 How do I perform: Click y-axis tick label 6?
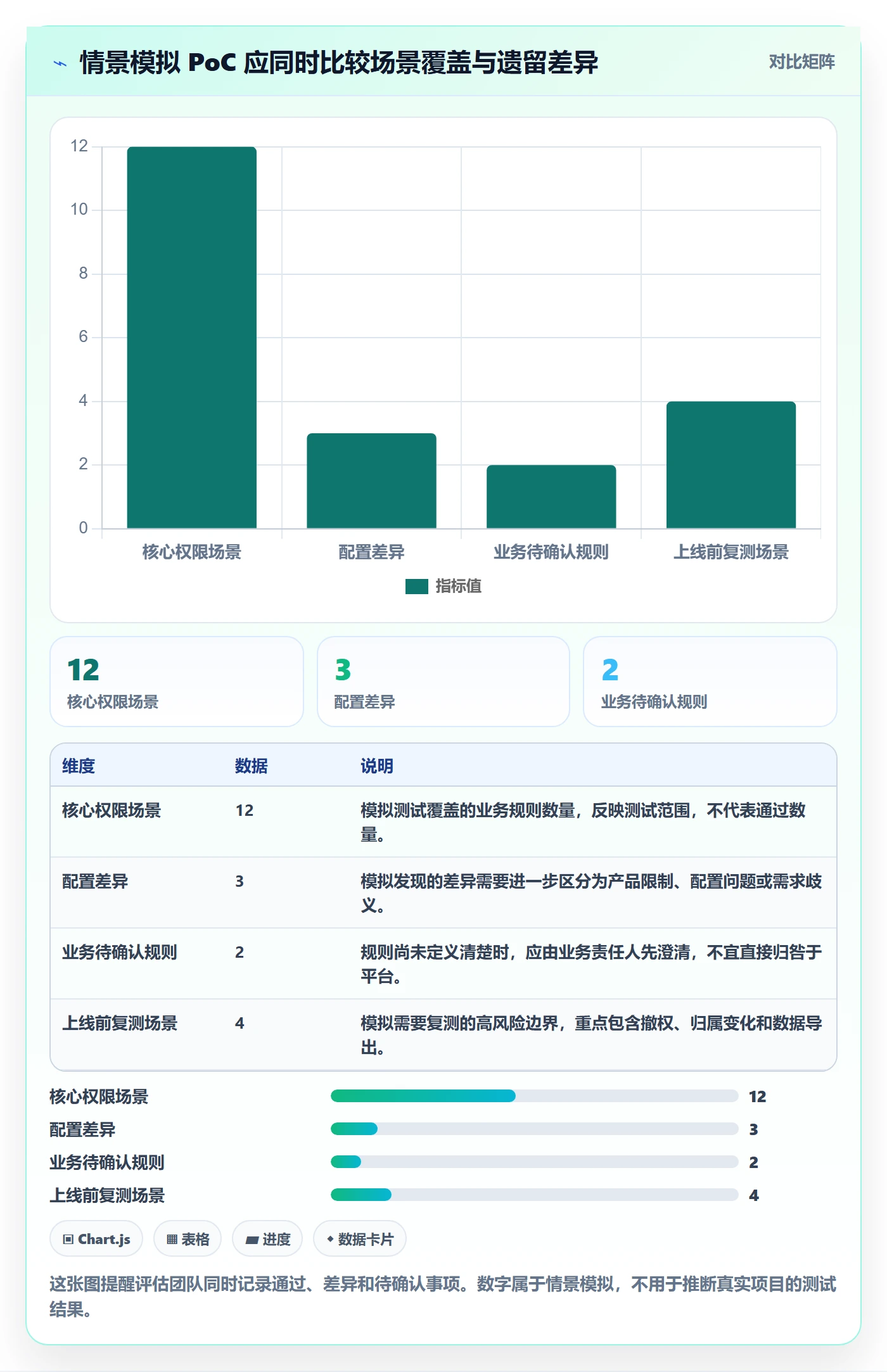(x=83, y=336)
